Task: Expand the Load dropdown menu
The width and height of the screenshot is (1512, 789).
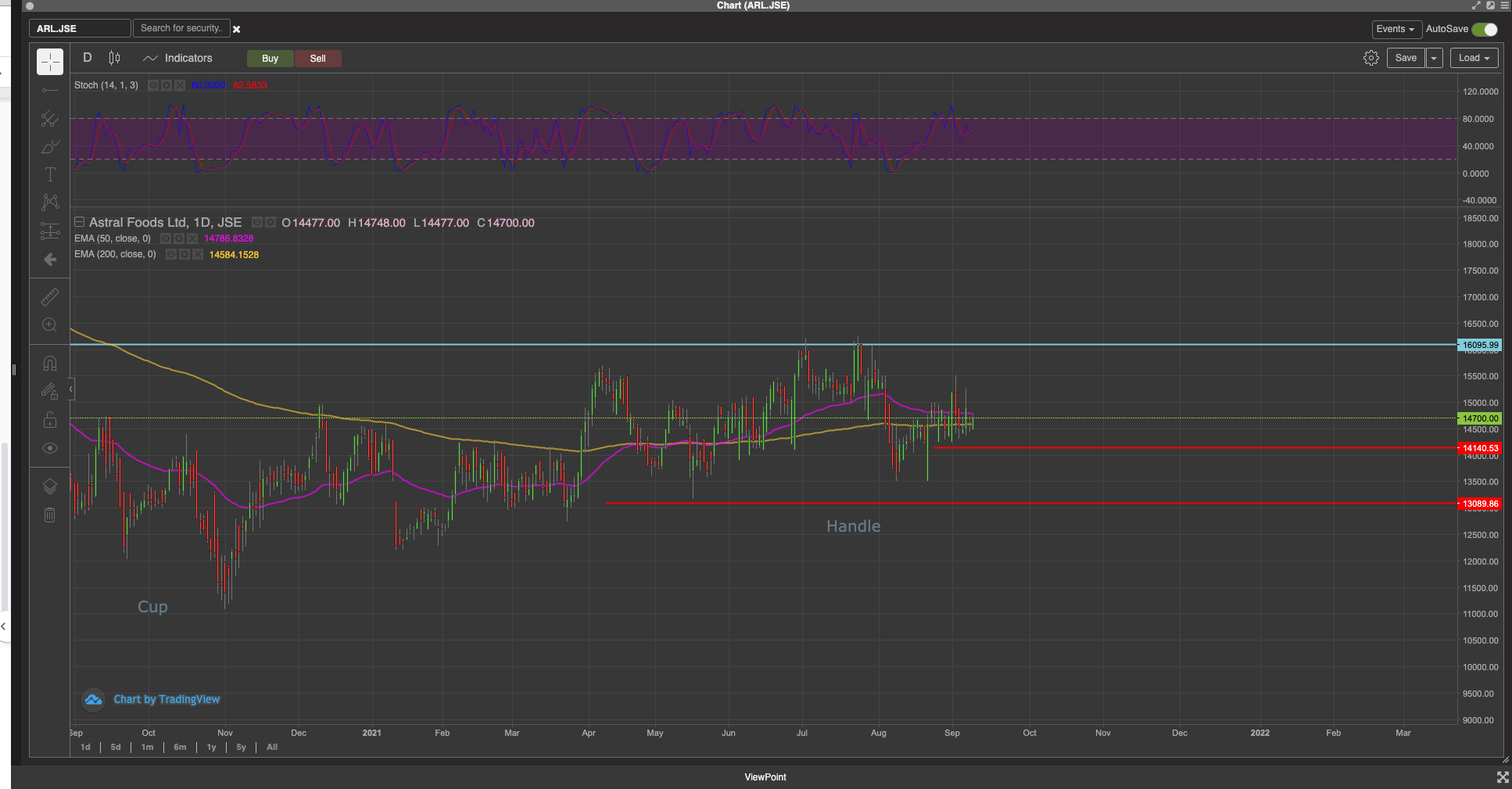Action: click(1474, 58)
